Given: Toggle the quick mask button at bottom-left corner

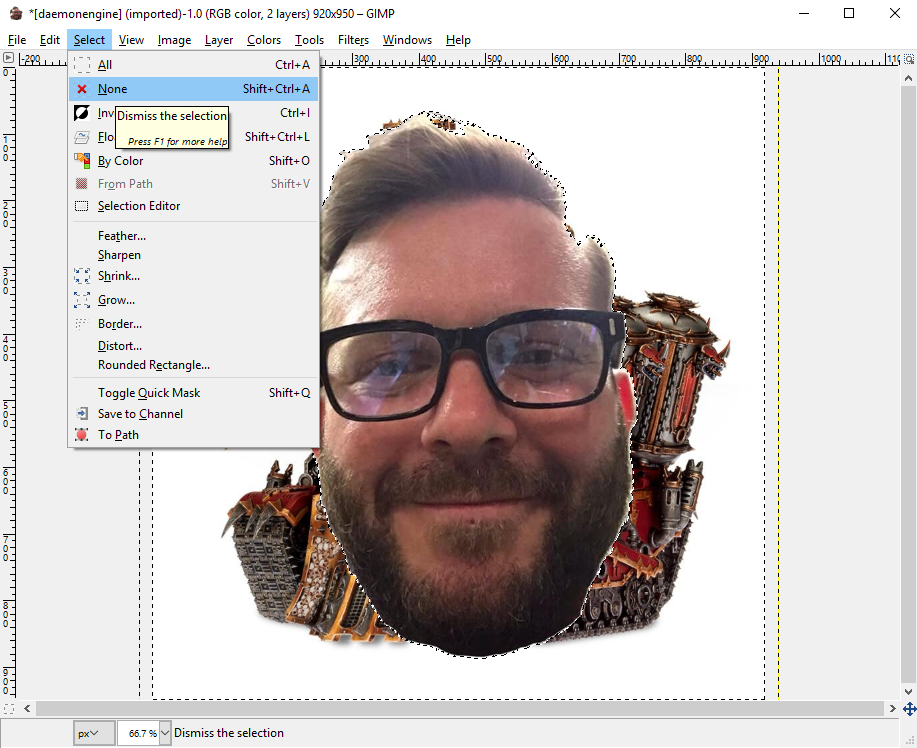Looking at the screenshot, I should 8,708.
